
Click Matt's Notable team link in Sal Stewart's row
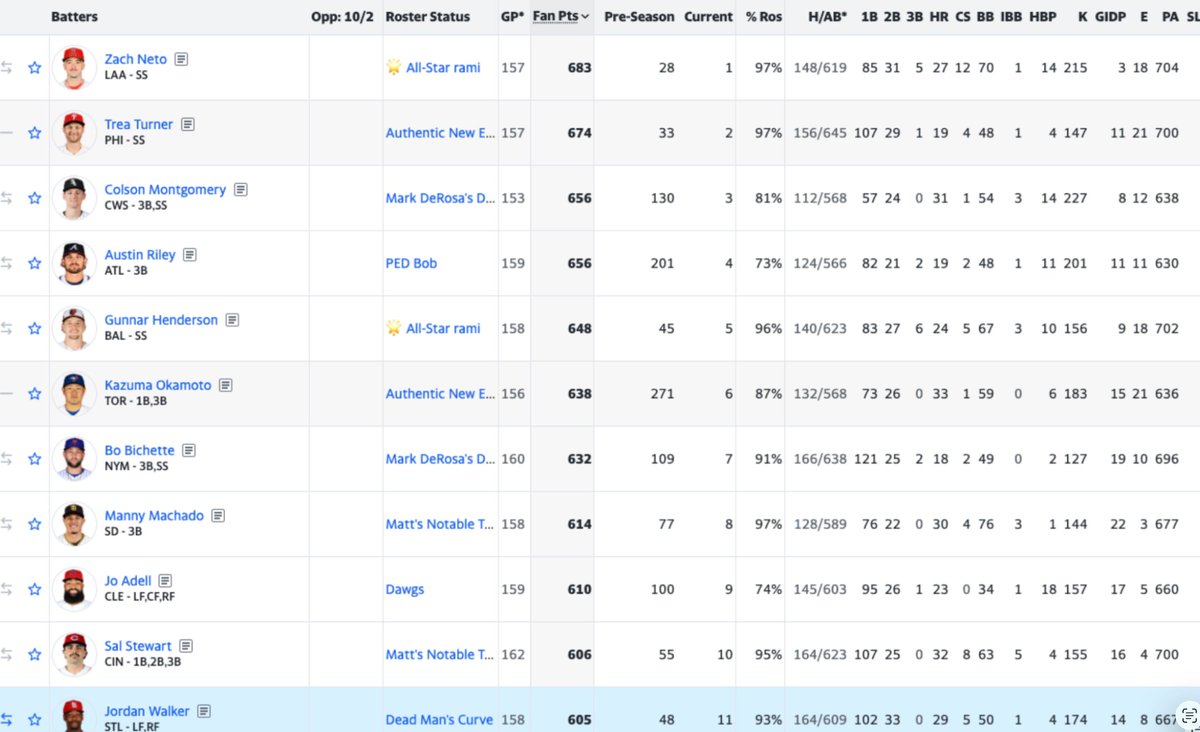click(440, 654)
